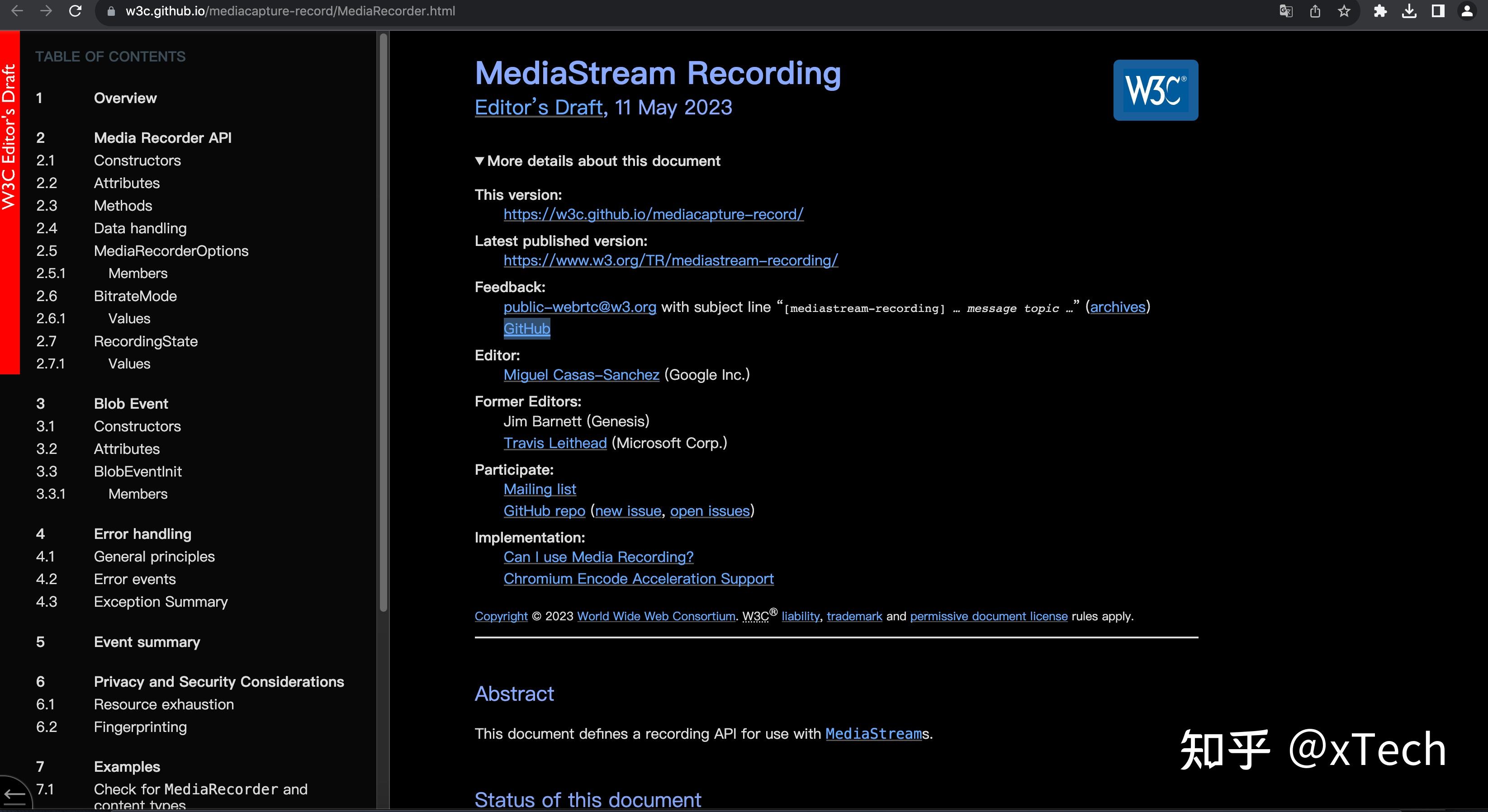Click the table of contents scrollbar
Screen dimensions: 1488x812
(383, 323)
